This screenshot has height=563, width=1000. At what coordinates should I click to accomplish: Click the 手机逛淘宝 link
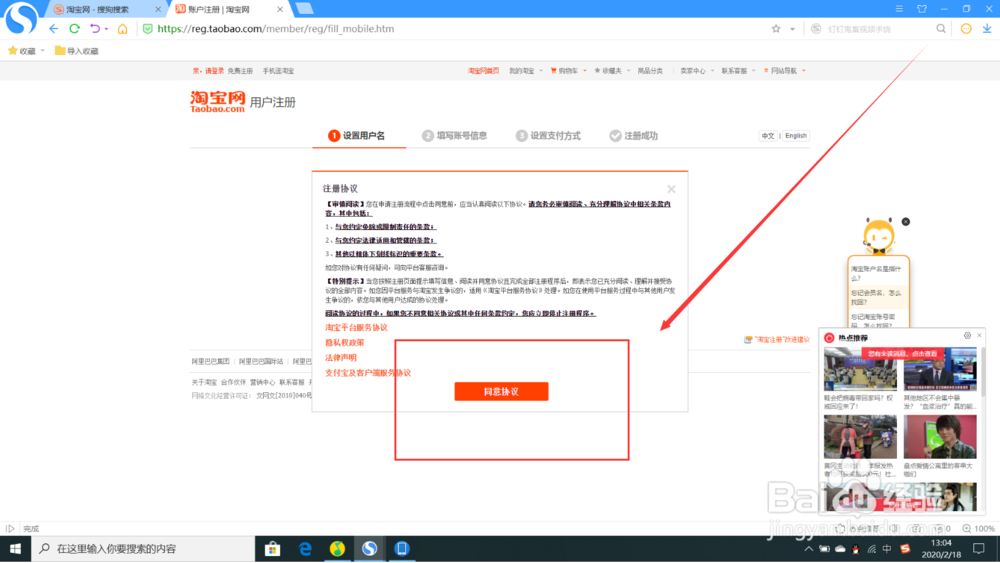point(278,71)
